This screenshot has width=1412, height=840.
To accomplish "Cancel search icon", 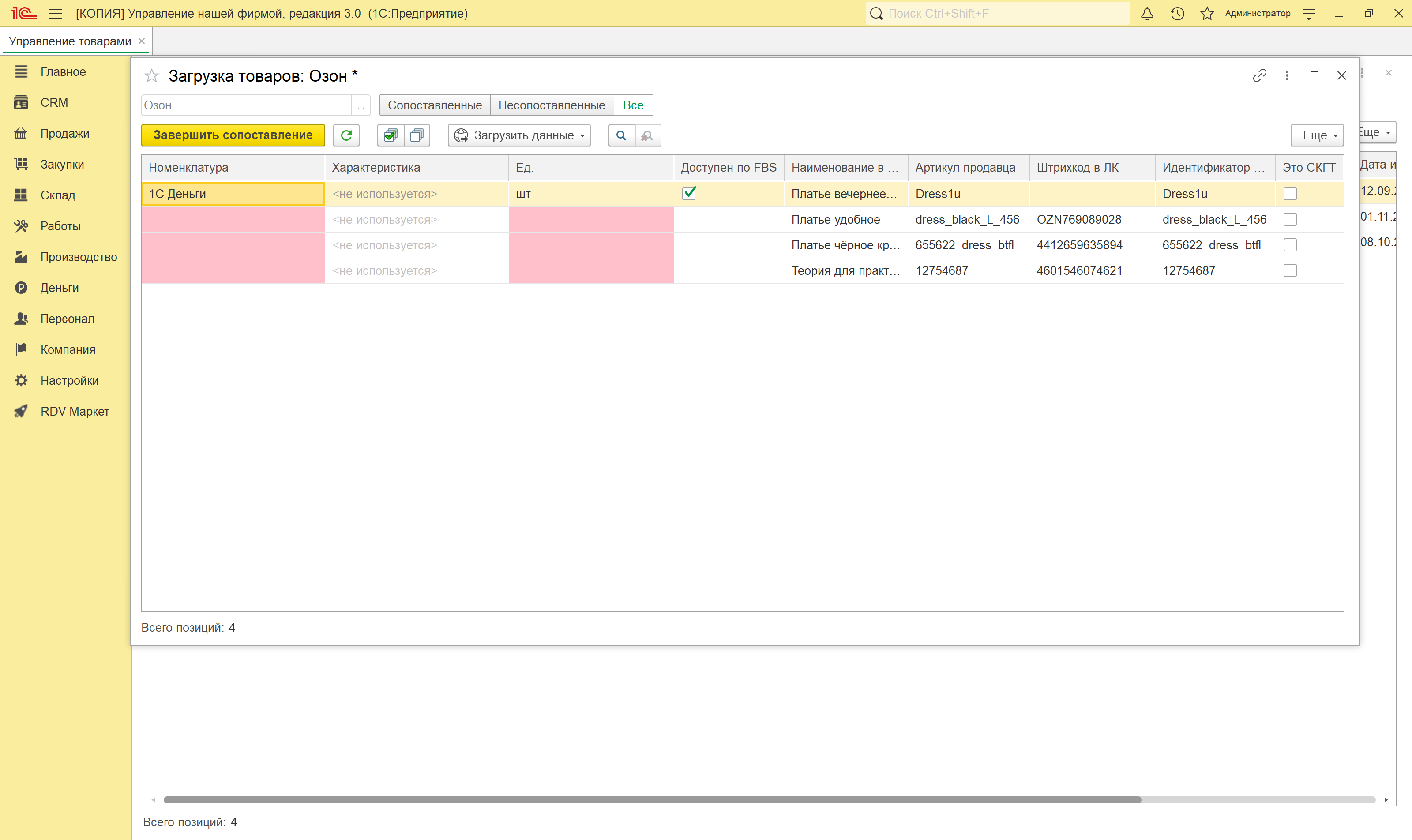I will (x=648, y=135).
